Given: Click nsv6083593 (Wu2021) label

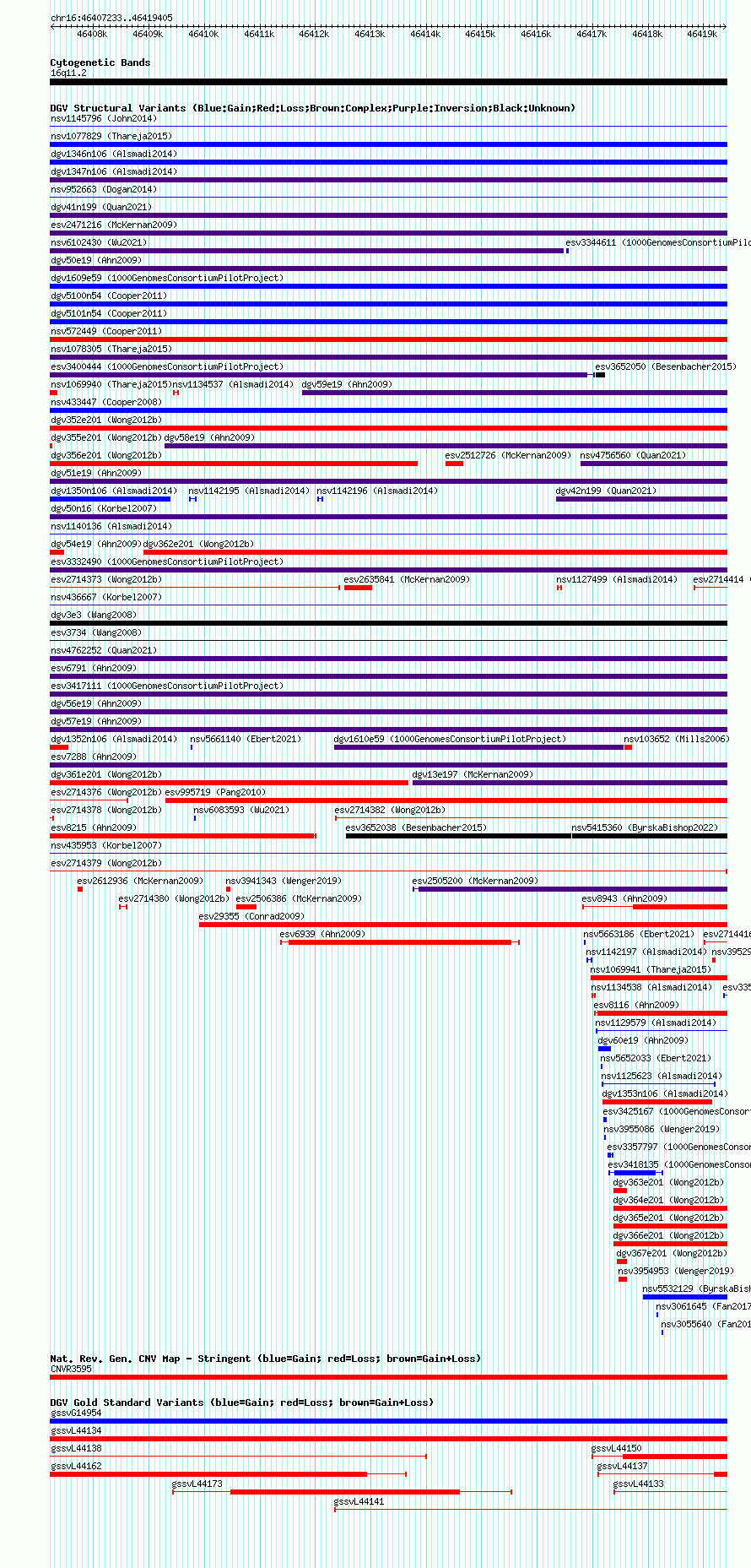Looking at the screenshot, I should (241, 810).
